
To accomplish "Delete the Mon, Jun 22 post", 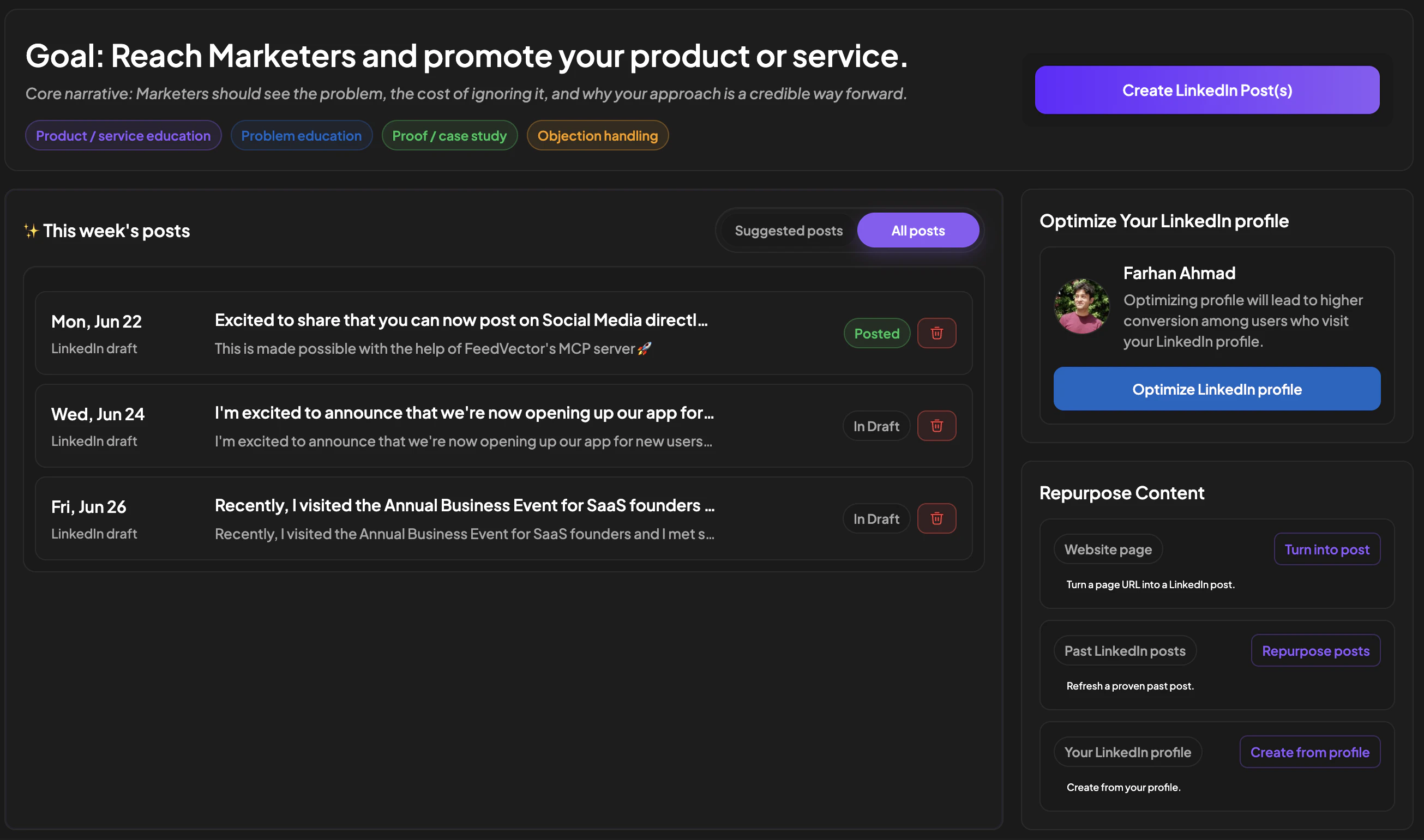I will 936,333.
